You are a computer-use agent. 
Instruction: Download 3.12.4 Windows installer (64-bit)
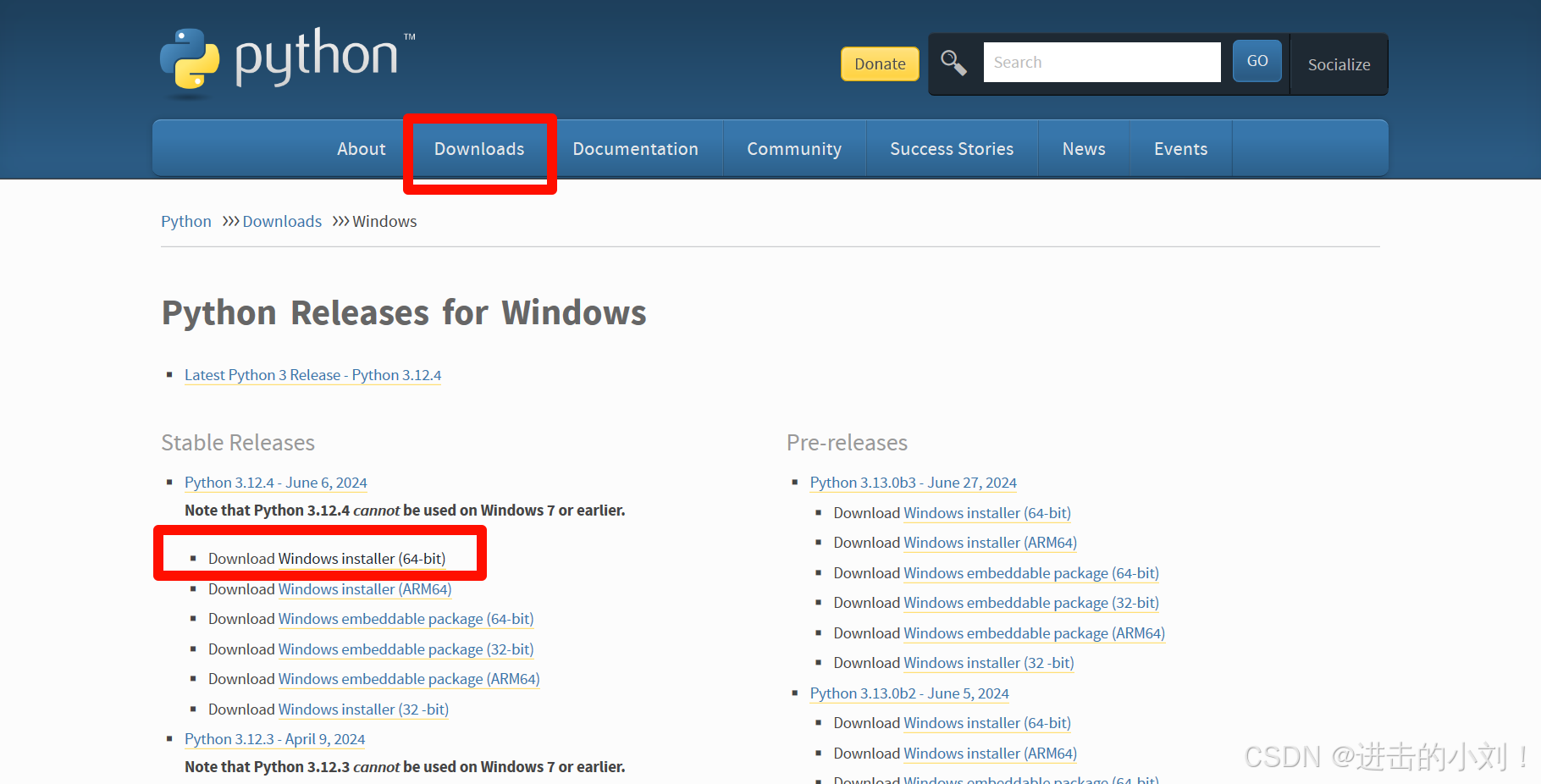(362, 559)
